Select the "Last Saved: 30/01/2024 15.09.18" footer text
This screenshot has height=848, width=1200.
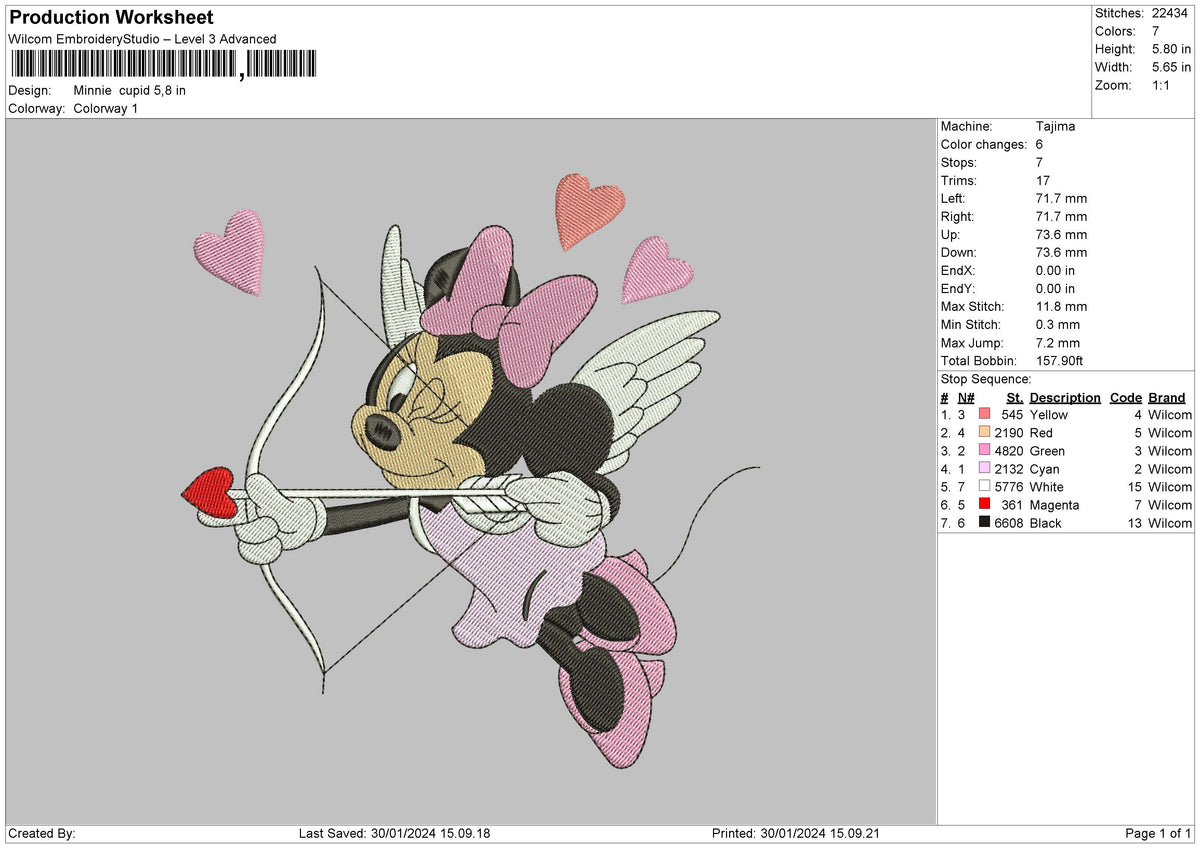click(394, 834)
